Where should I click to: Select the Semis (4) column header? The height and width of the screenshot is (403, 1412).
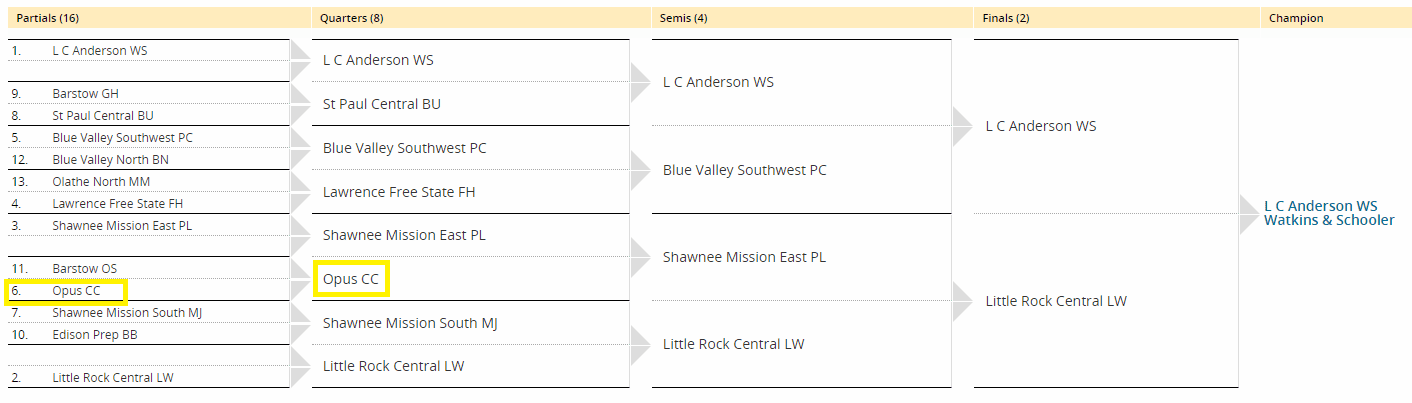[x=812, y=18]
